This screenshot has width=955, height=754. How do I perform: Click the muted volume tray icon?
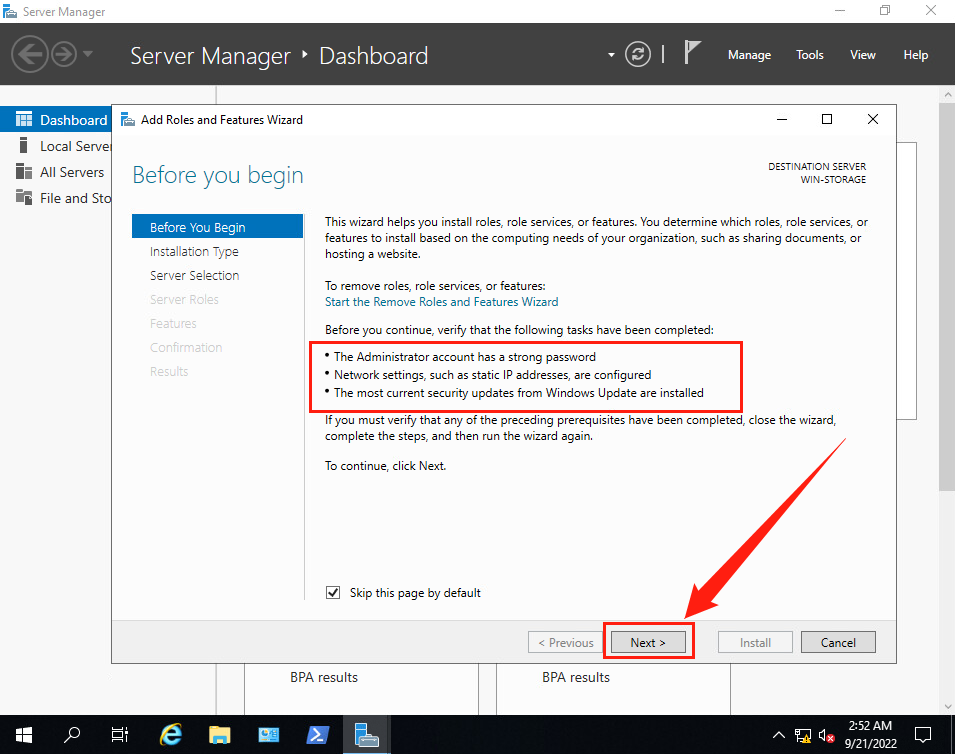(x=826, y=736)
